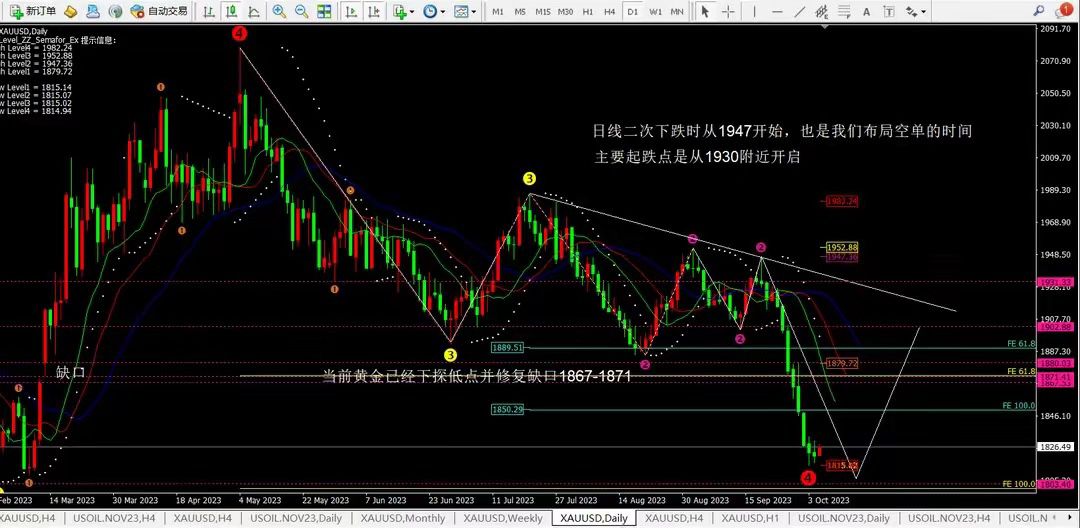Toggle AutoTrading (自动交易)
Screen dimensions: 1080x528
(x=158, y=12)
